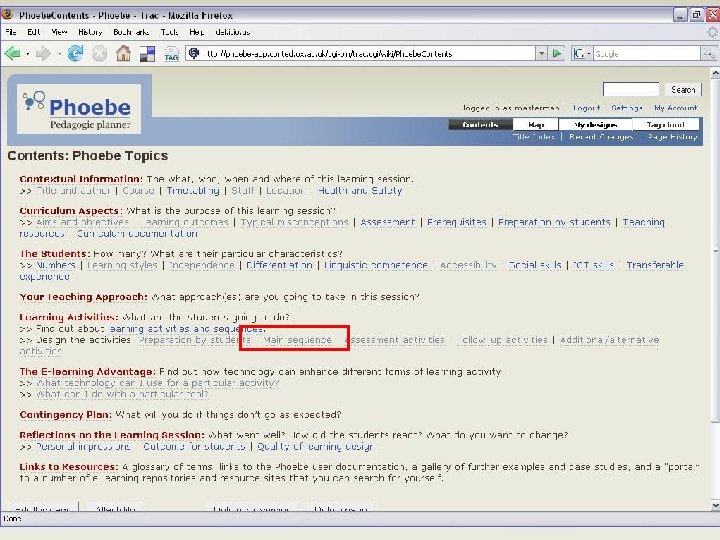Open the Numbers link under The Students

pos(56,265)
